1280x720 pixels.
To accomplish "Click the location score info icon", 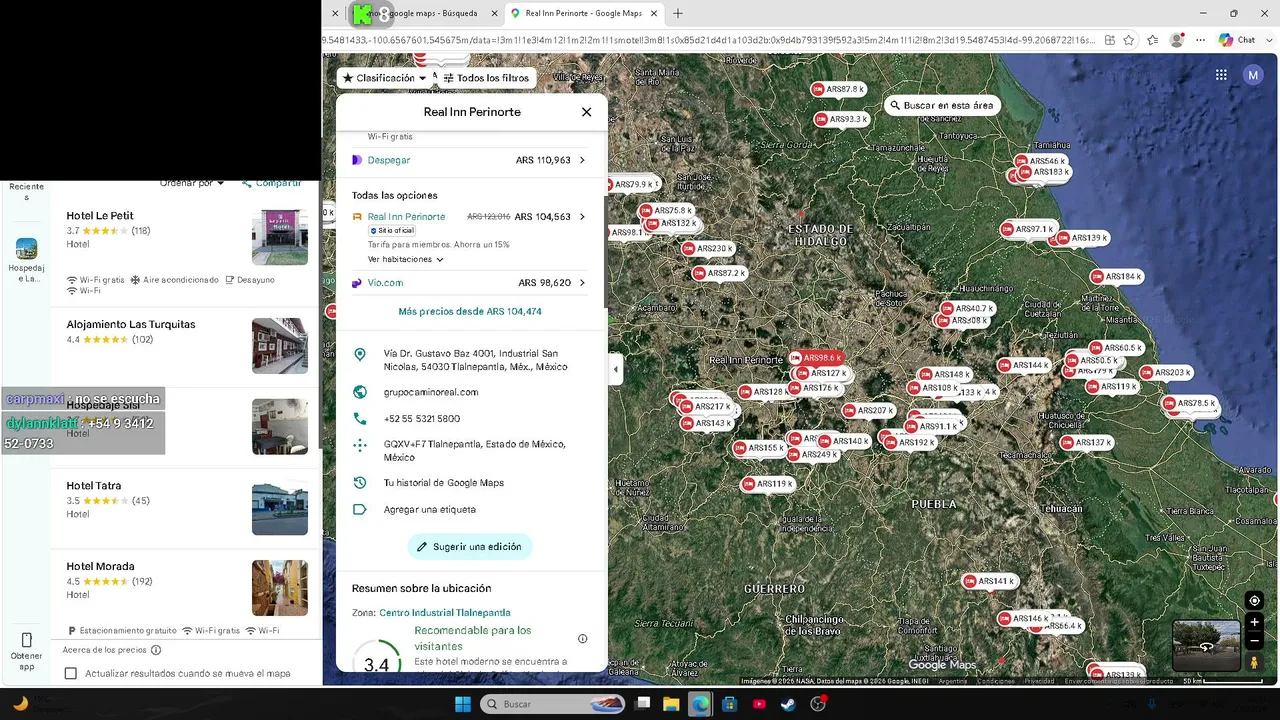I will pos(583,639).
